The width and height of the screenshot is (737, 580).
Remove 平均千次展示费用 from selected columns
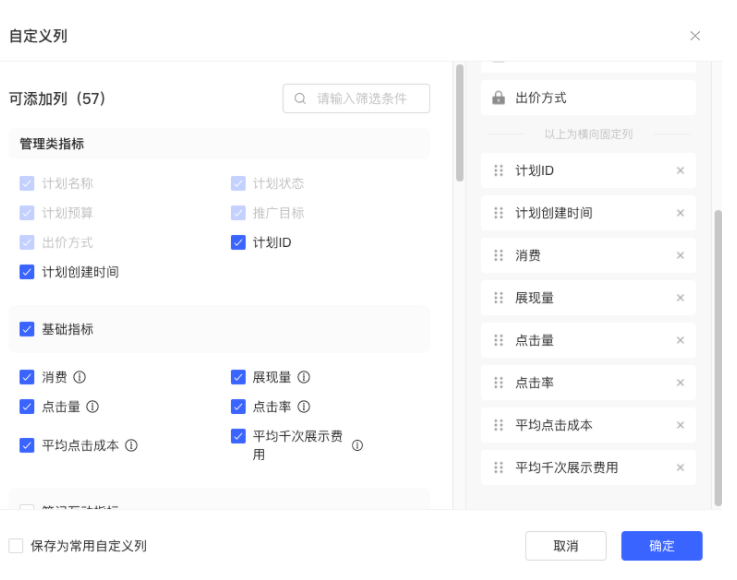click(x=680, y=467)
